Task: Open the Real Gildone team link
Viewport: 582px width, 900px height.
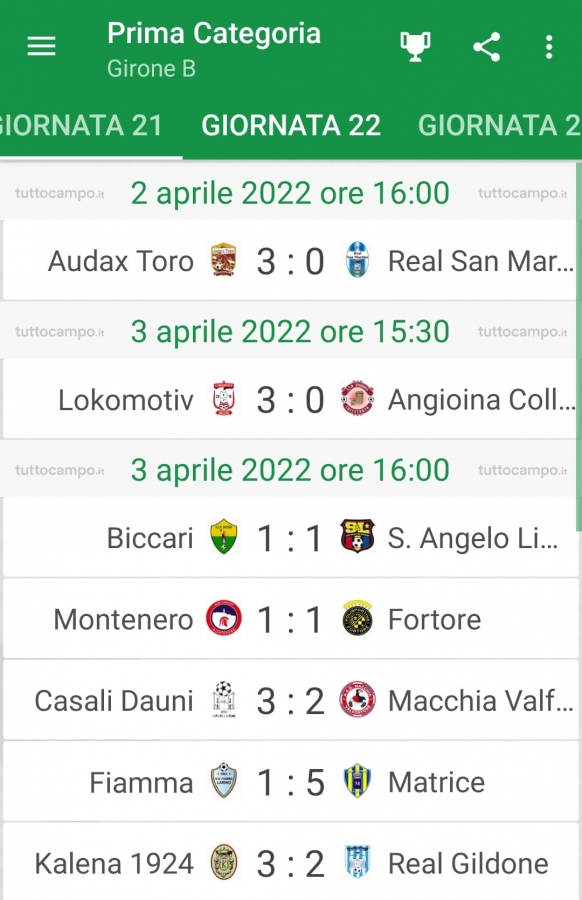Action: [x=468, y=863]
